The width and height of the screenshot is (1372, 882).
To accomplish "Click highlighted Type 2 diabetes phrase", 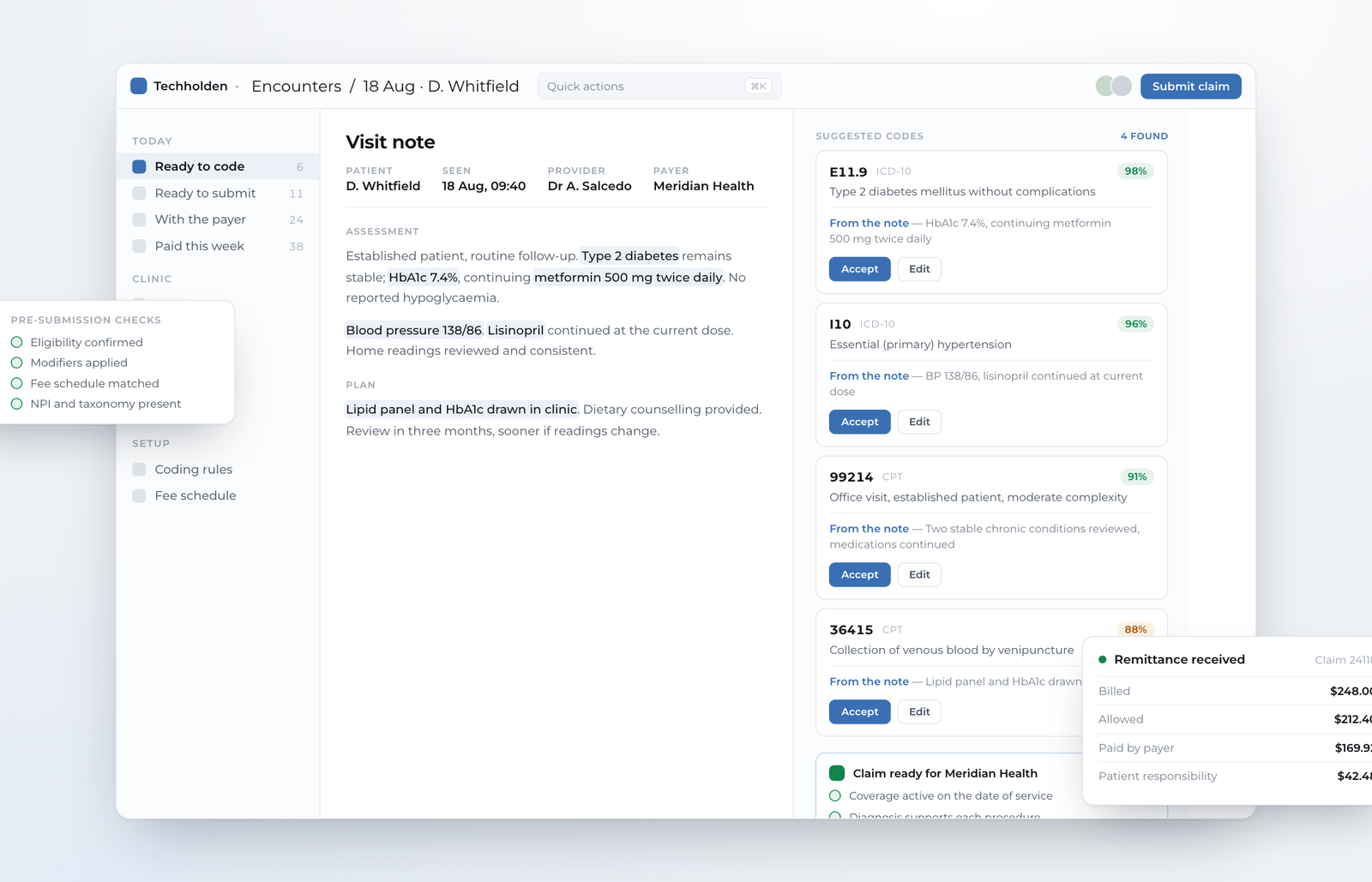I will point(629,255).
